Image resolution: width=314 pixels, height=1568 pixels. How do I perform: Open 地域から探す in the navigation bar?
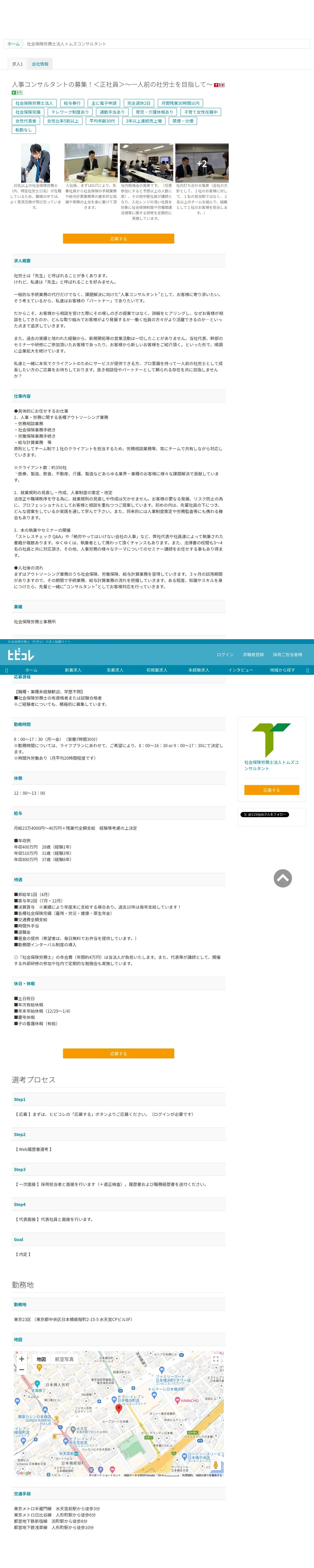[x=282, y=670]
